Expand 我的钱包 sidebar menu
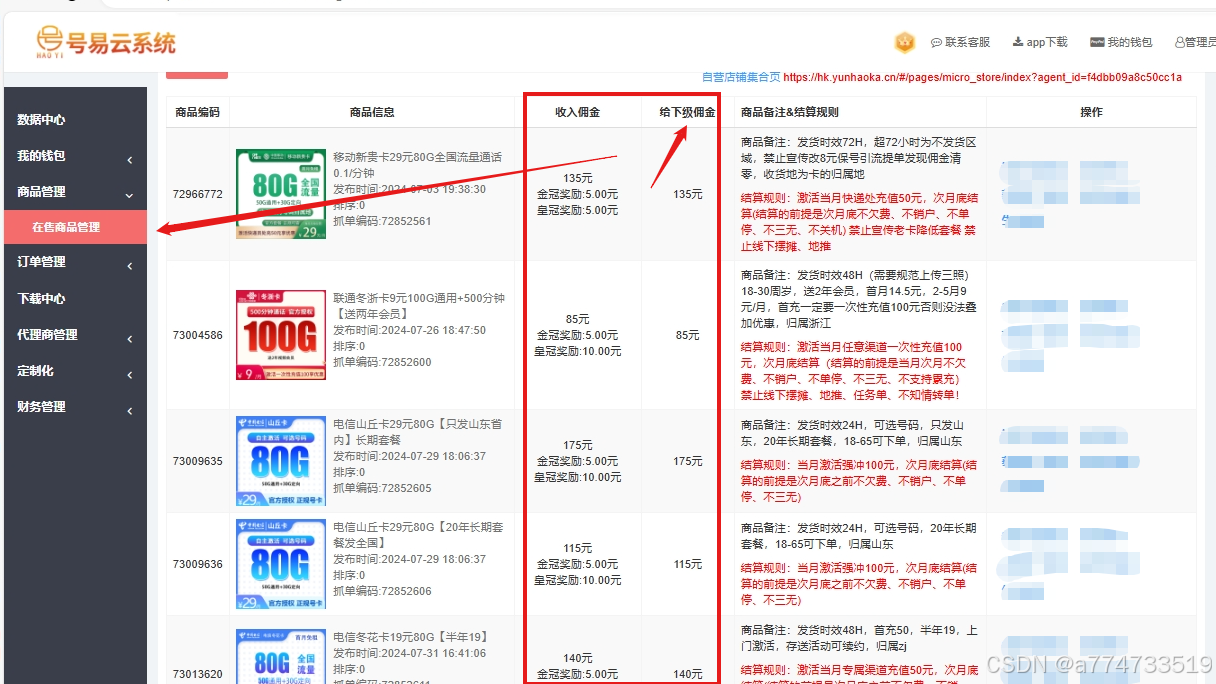The height and width of the screenshot is (684, 1216). pos(75,156)
